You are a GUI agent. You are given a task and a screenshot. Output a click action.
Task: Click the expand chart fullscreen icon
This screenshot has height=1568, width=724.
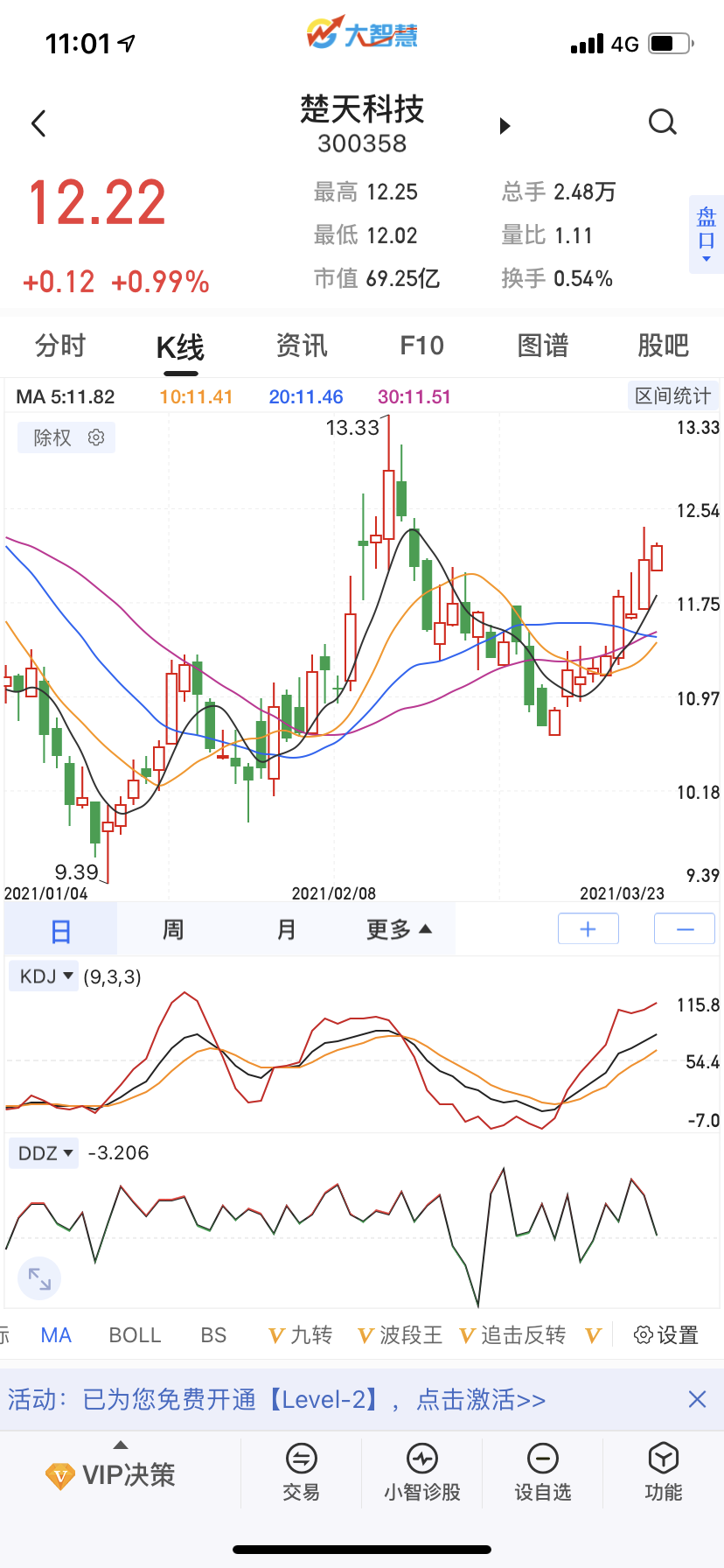point(39,1278)
